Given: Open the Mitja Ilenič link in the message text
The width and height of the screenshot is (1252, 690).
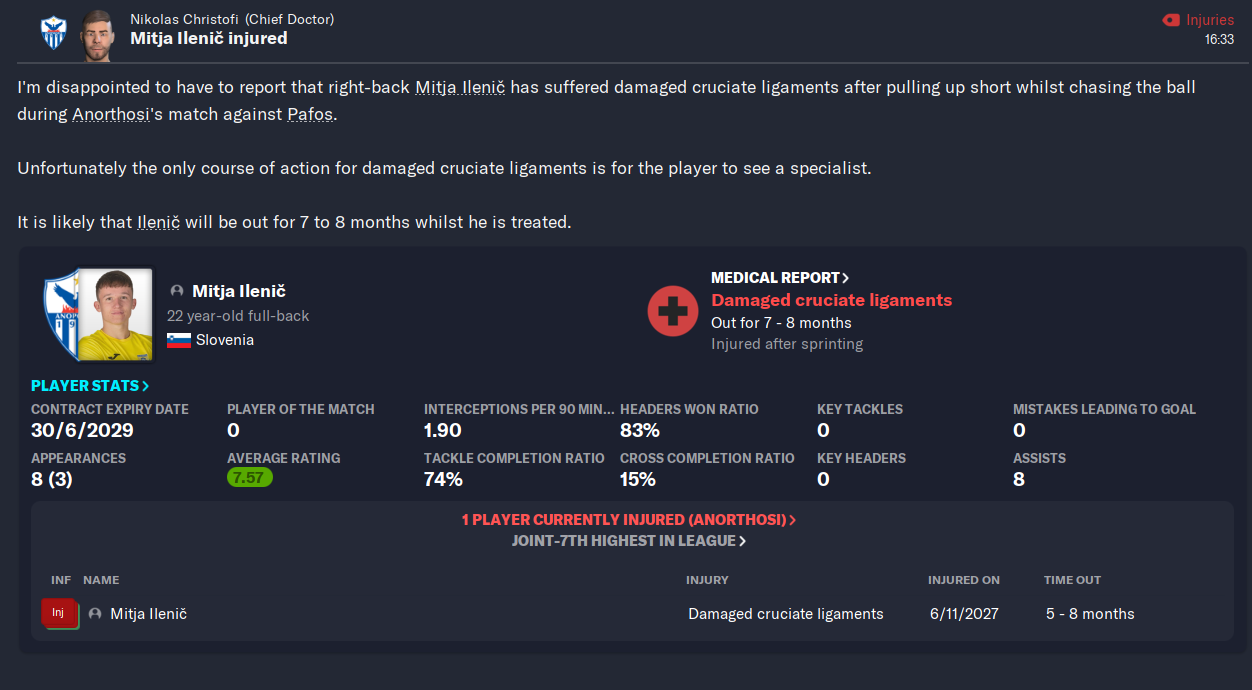Looking at the screenshot, I should coord(460,88).
